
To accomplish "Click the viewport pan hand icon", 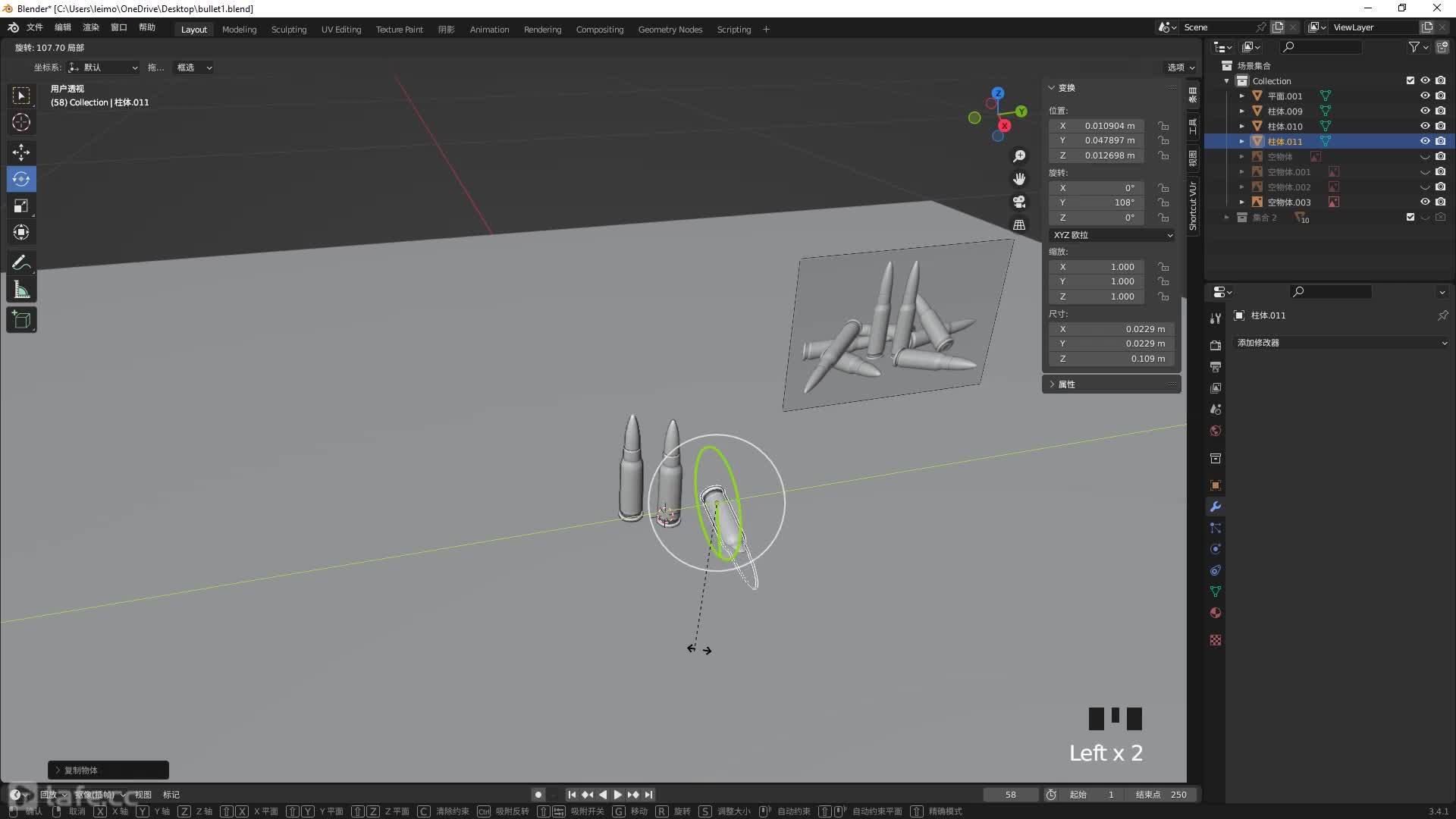I will [1019, 179].
